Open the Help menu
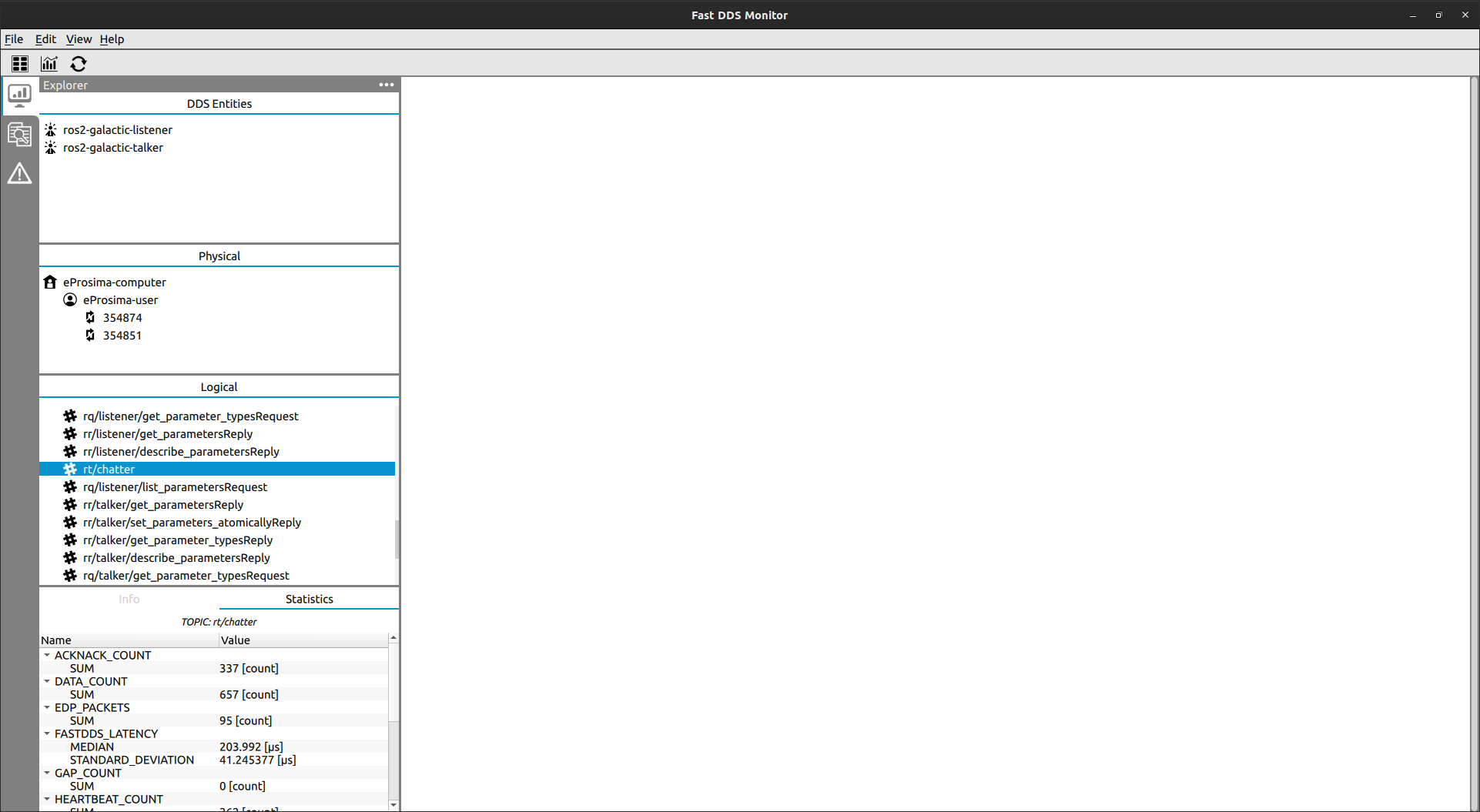This screenshot has width=1480, height=812. click(x=112, y=39)
